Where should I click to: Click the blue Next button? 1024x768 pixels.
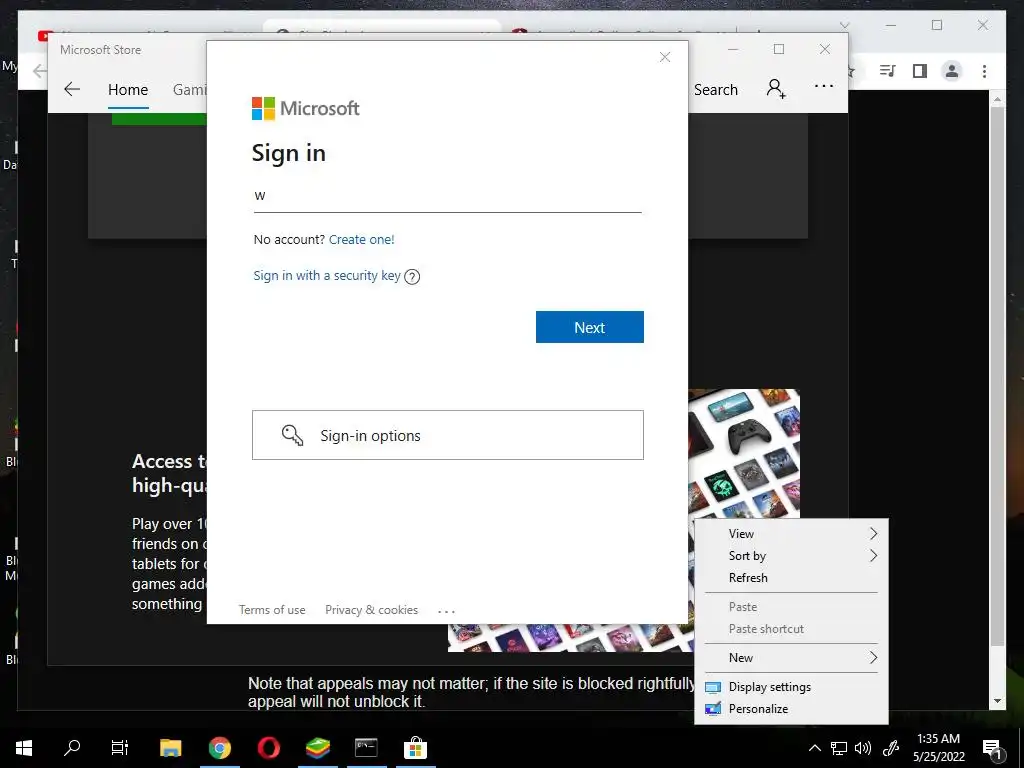coord(590,327)
